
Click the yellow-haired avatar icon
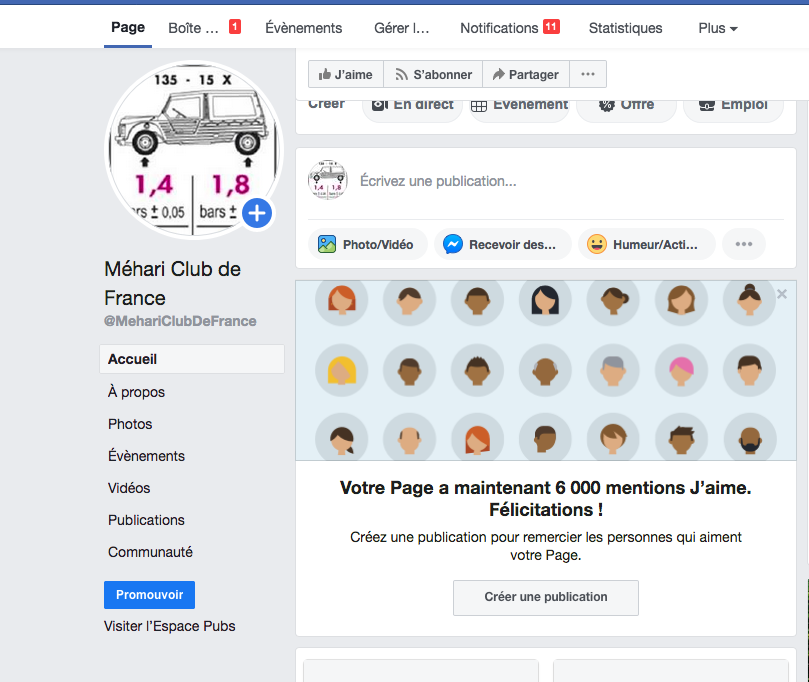click(342, 370)
